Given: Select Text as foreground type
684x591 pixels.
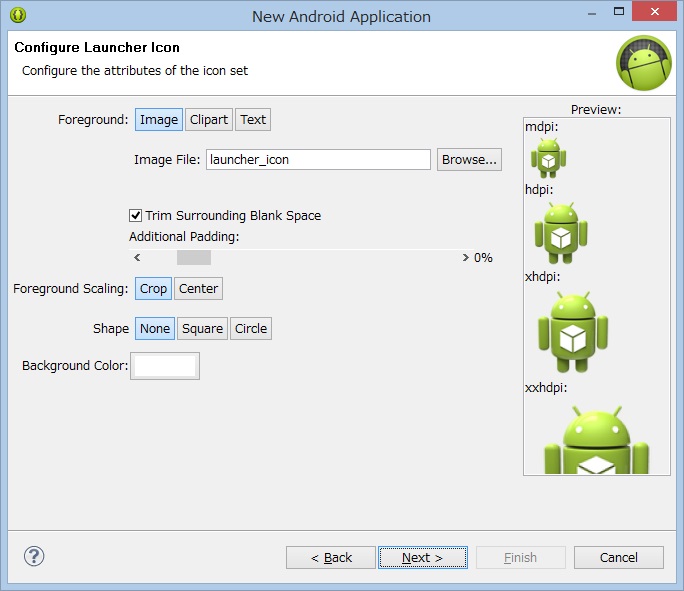Looking at the screenshot, I should tap(253, 120).
